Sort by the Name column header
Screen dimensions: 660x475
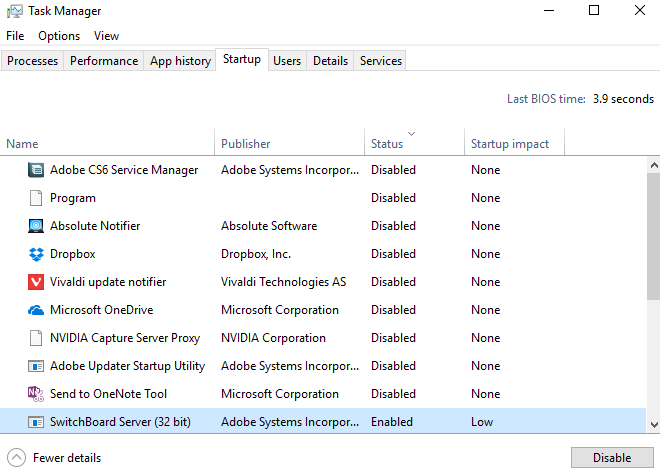point(107,144)
